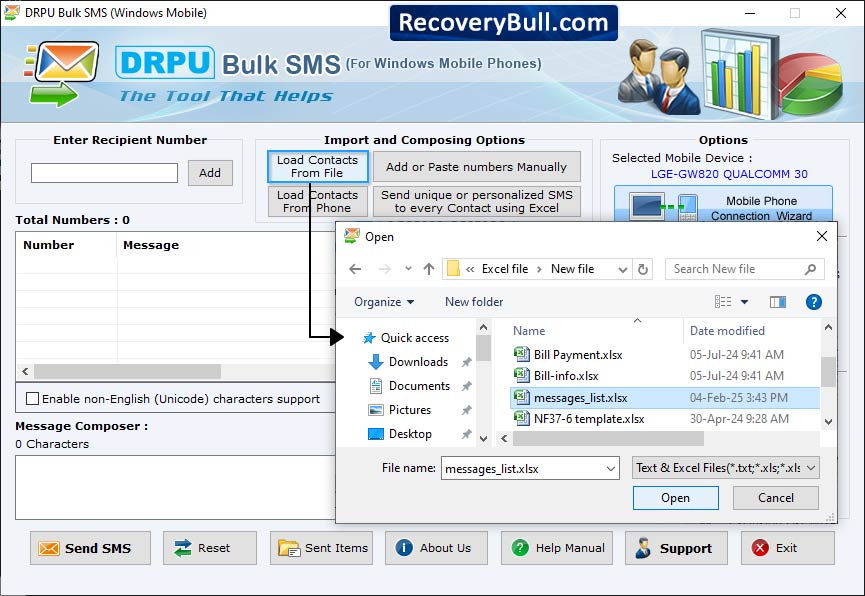Expand the File name combo box arrow

coord(611,469)
